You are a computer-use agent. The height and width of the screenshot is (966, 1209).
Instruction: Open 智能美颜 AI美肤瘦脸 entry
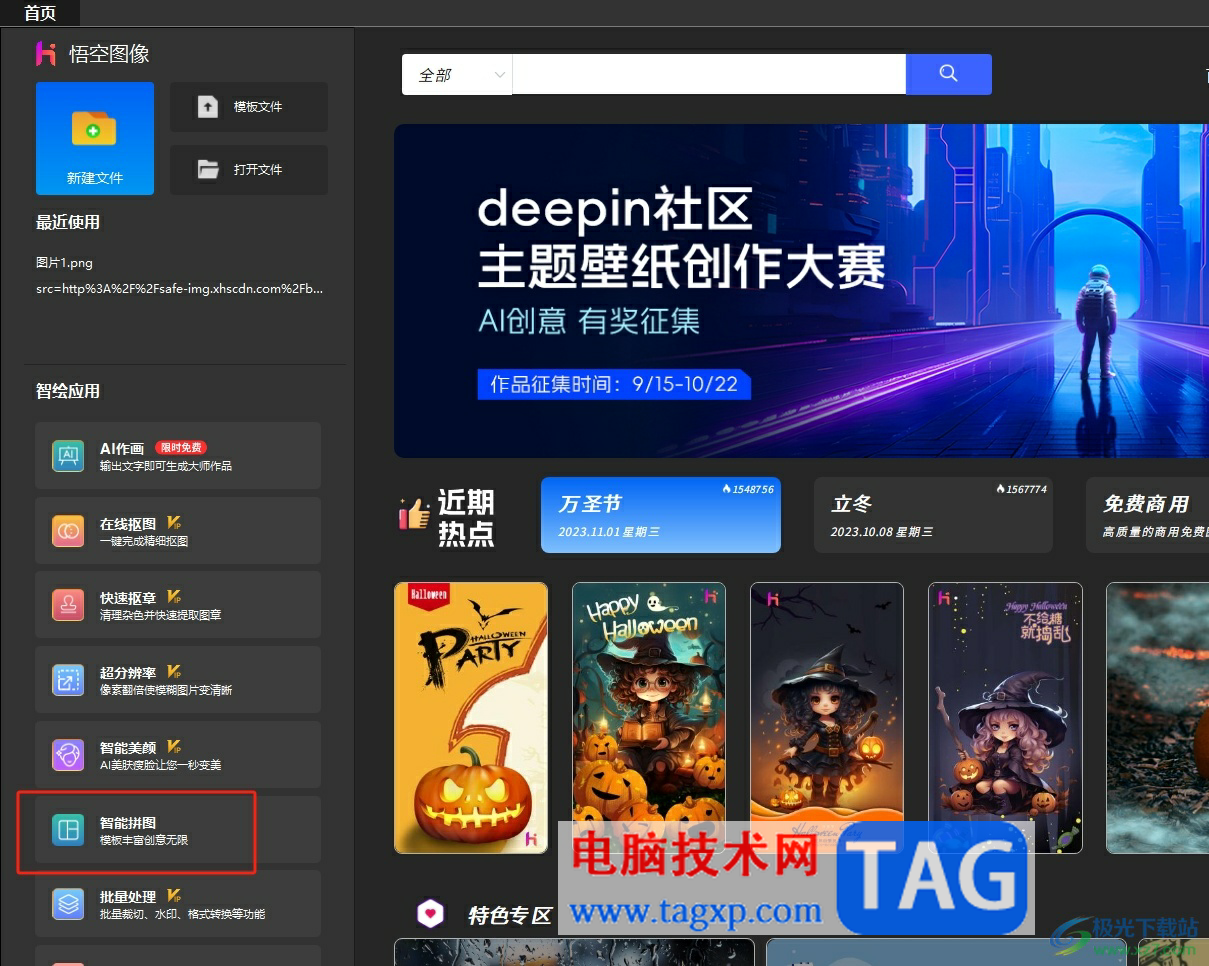(x=178, y=755)
